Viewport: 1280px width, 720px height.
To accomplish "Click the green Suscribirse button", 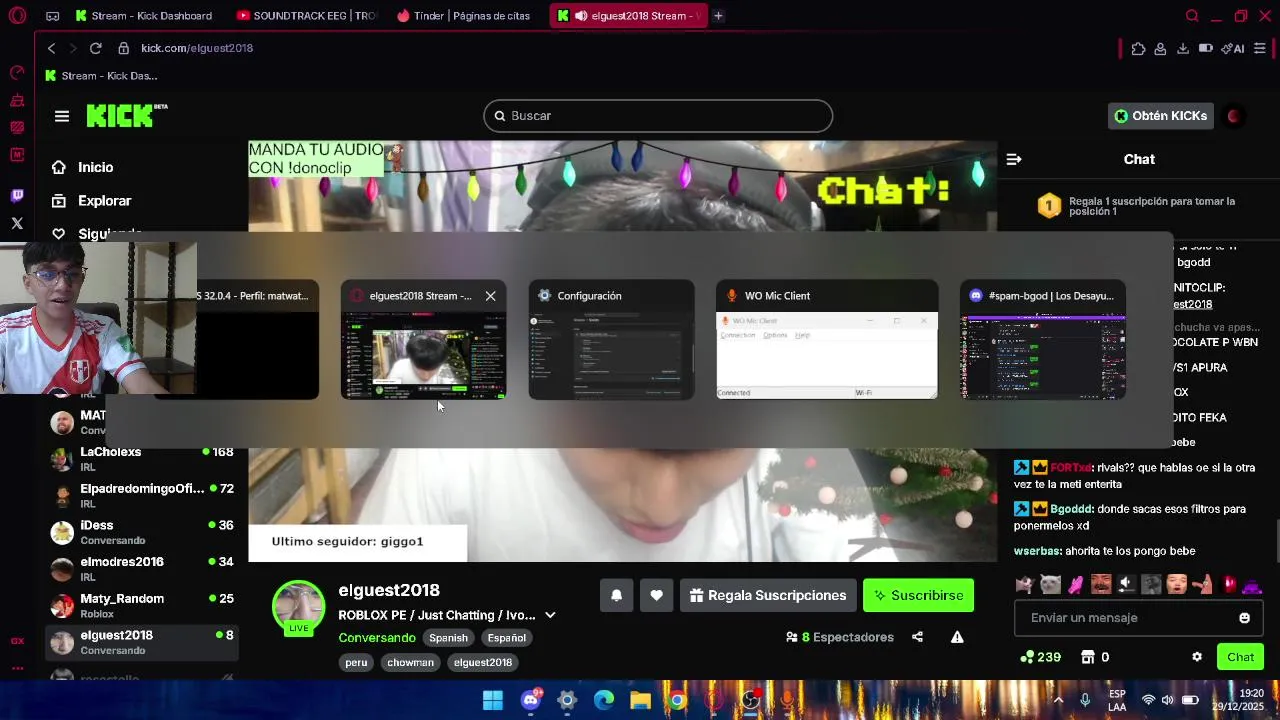I will (x=918, y=595).
